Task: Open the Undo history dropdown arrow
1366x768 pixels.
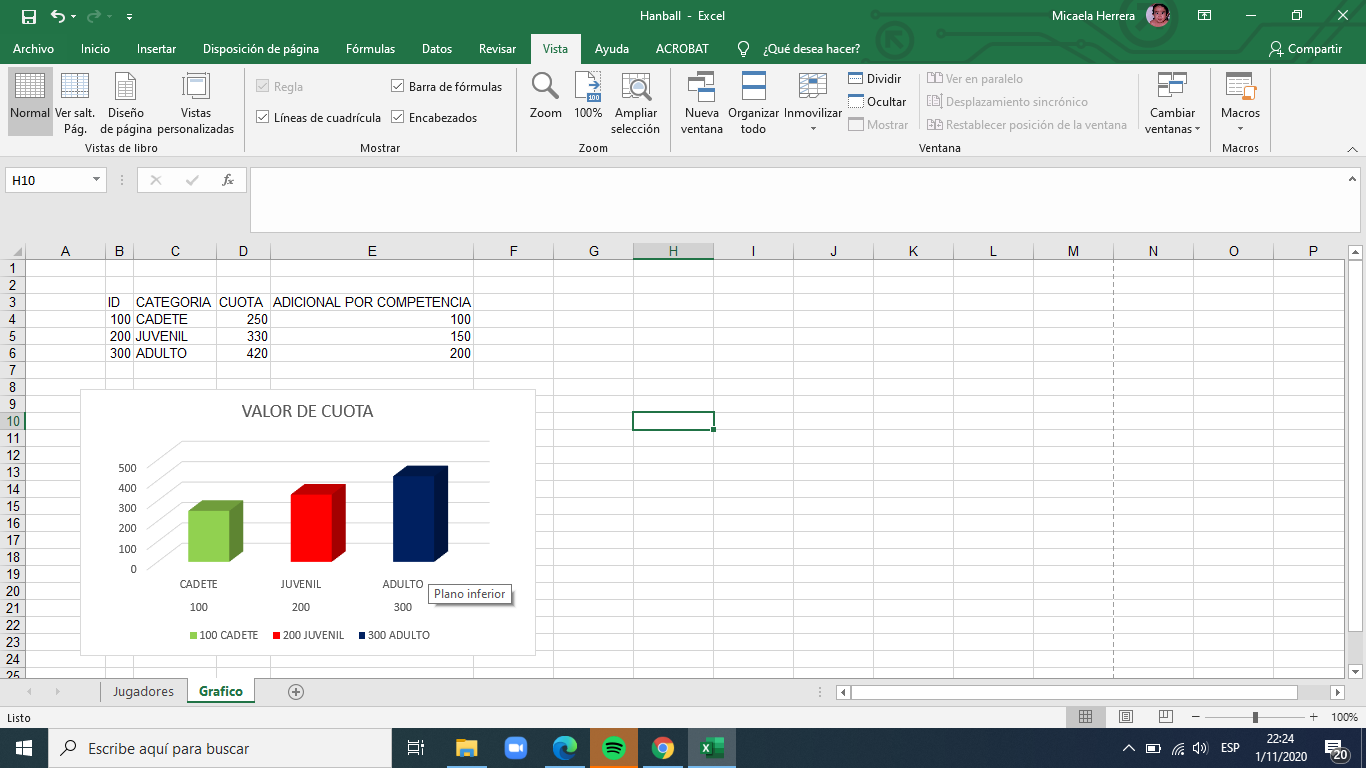Action: point(74,17)
